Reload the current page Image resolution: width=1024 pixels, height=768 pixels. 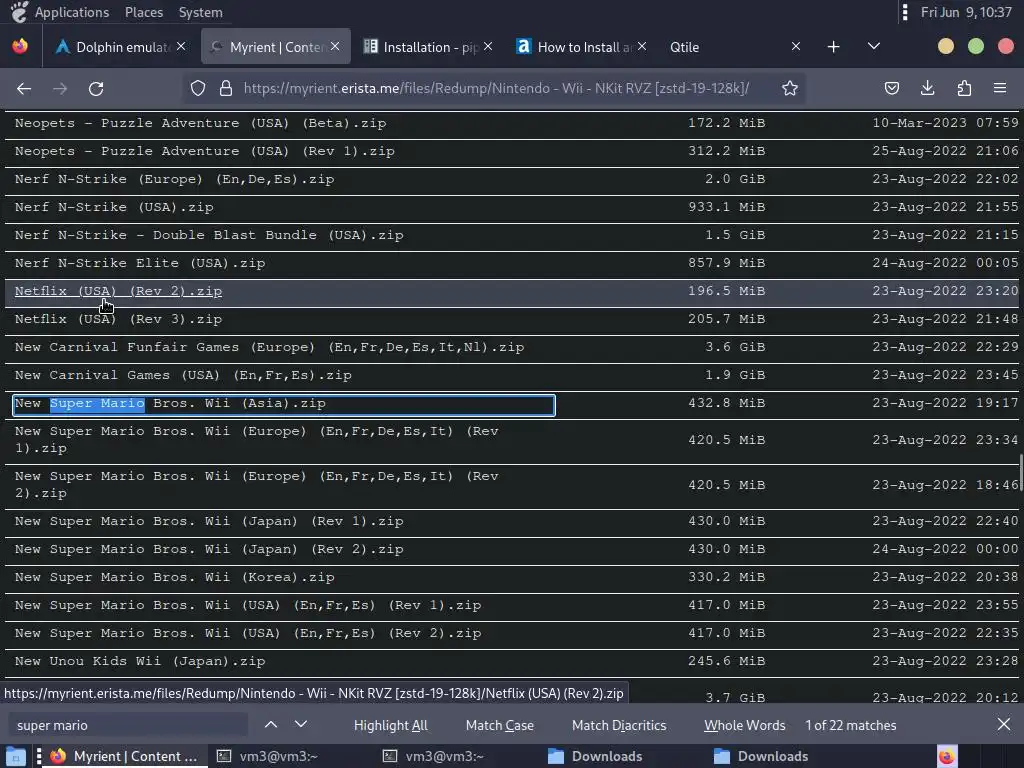(x=96, y=89)
